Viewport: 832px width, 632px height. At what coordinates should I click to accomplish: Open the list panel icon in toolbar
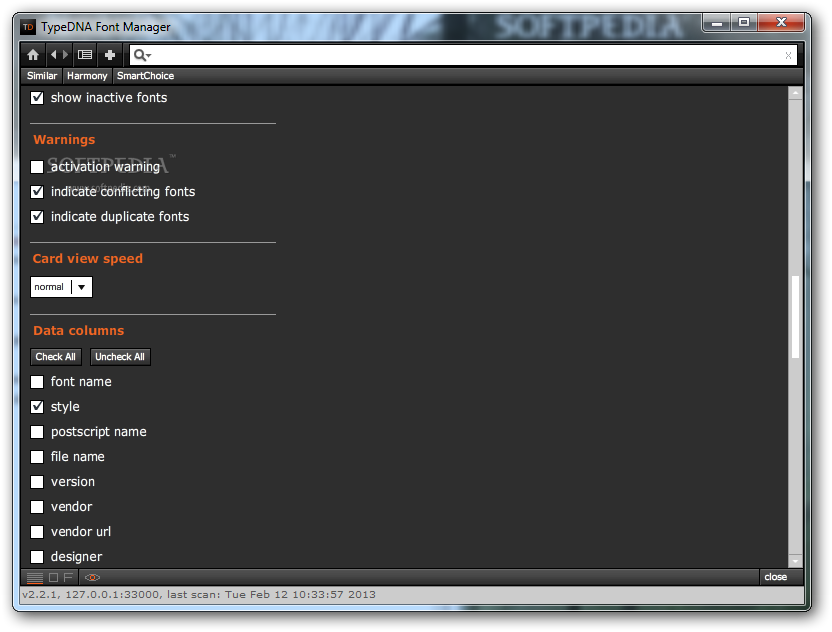point(85,55)
